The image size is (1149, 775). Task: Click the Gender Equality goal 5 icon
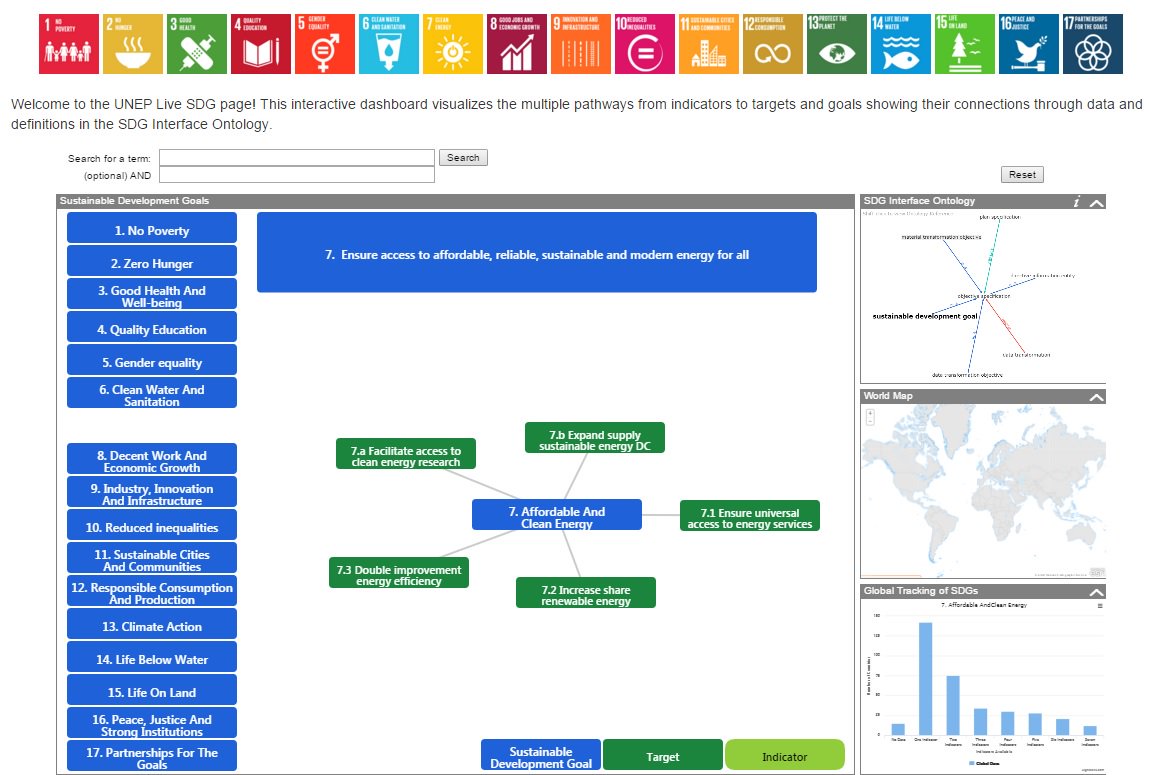point(325,44)
